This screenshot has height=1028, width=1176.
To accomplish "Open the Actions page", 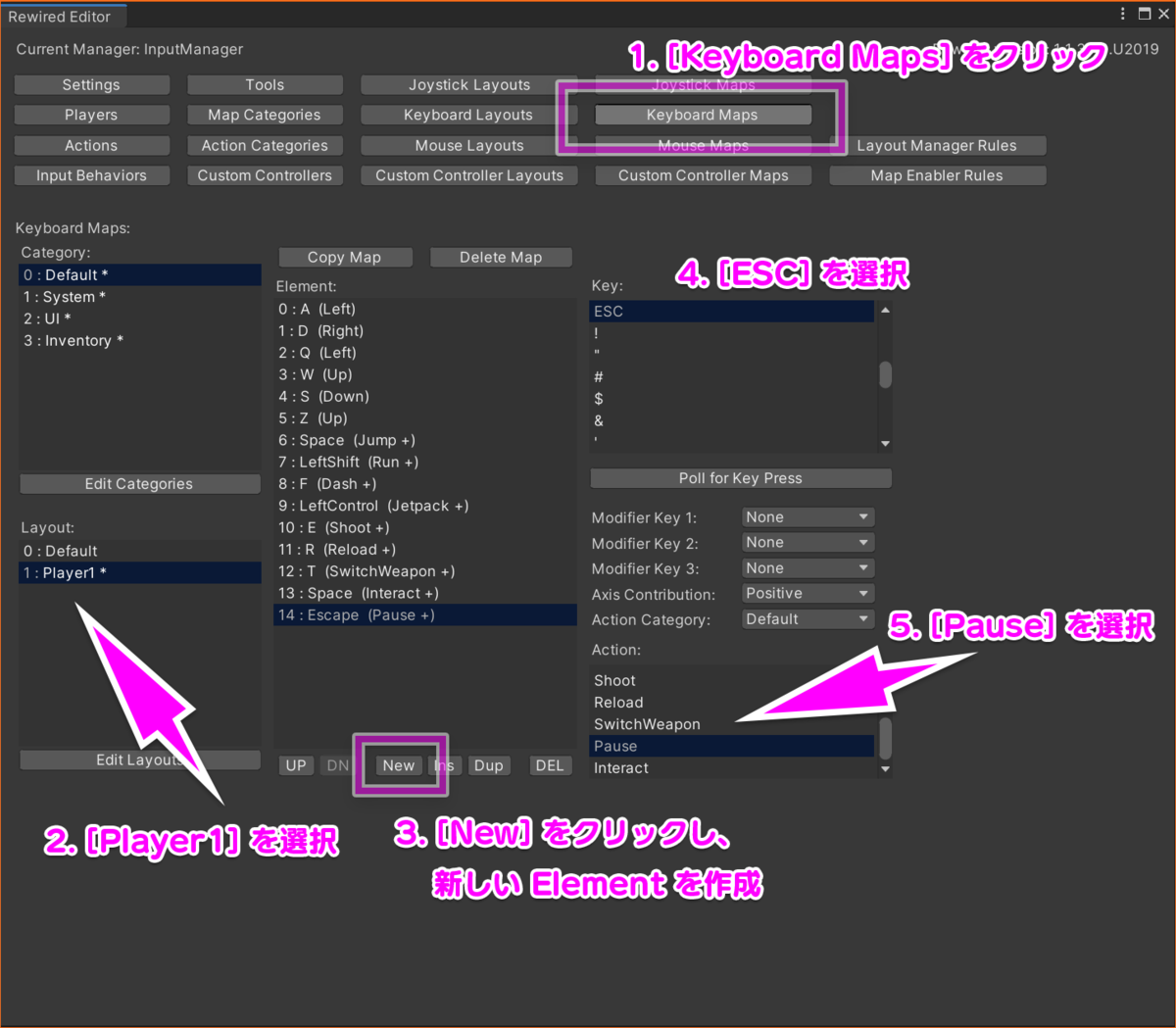I will tap(91, 145).
